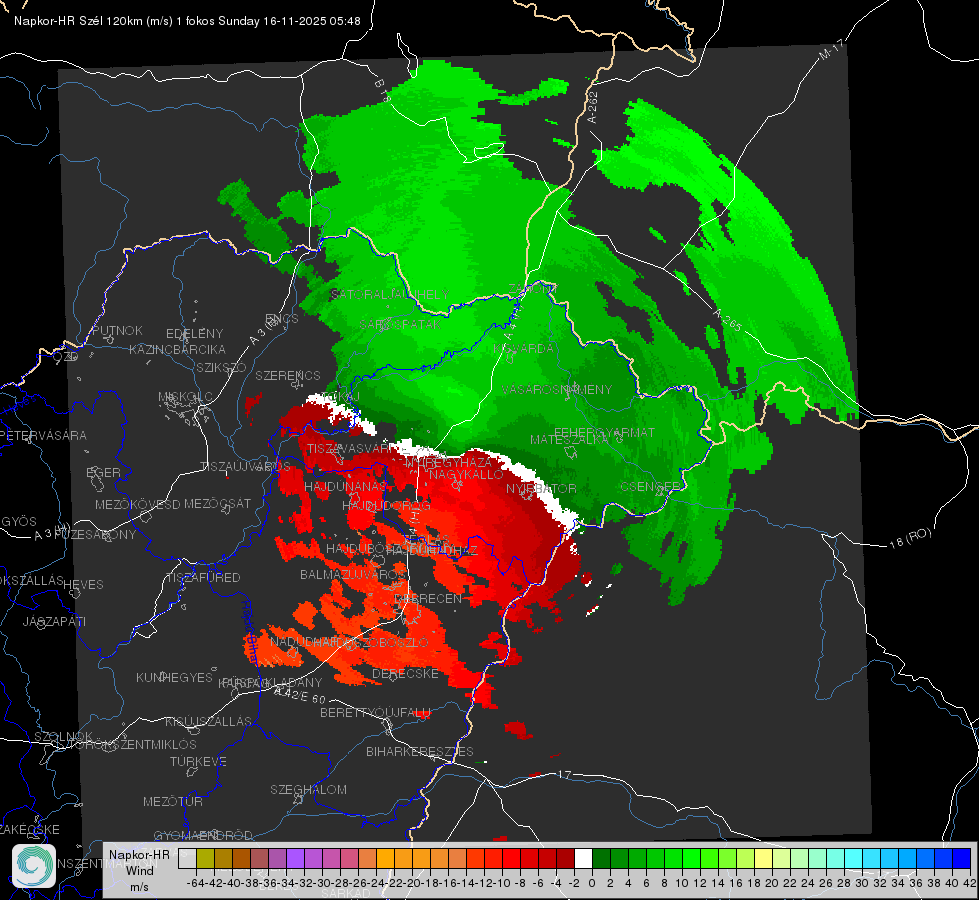This screenshot has height=900, width=979.
Task: Click the MISKOLC city label
Action: point(185,397)
